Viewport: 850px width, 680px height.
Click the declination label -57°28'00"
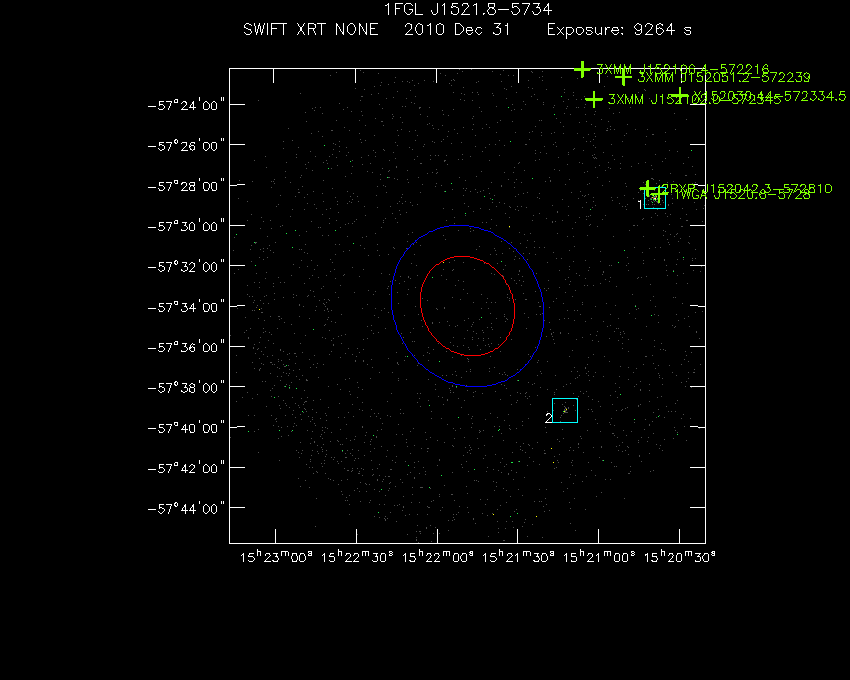(186, 187)
